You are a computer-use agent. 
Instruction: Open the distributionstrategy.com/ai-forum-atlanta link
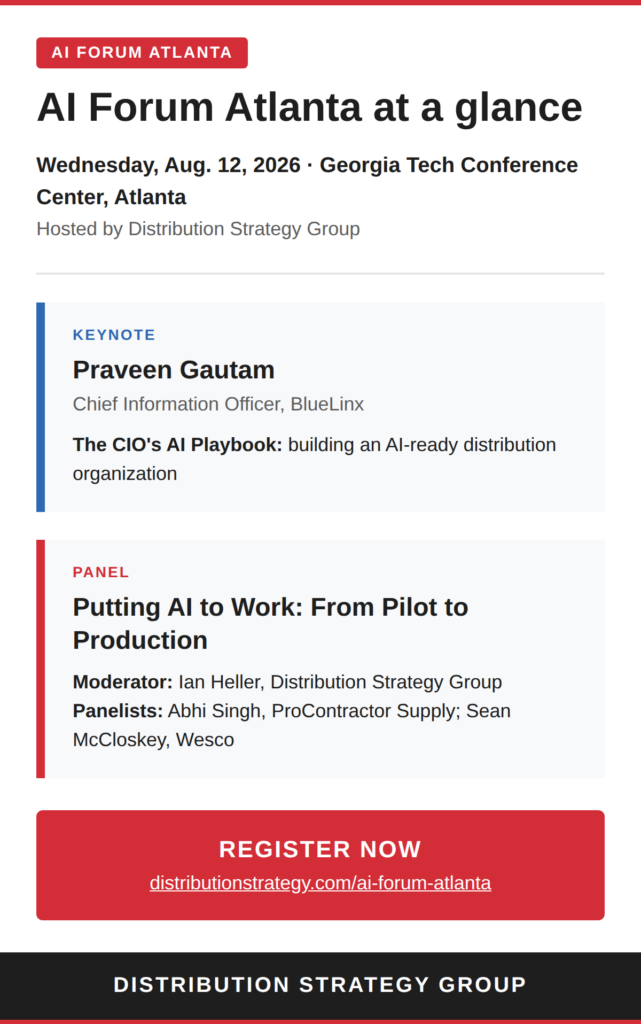[x=320, y=883]
